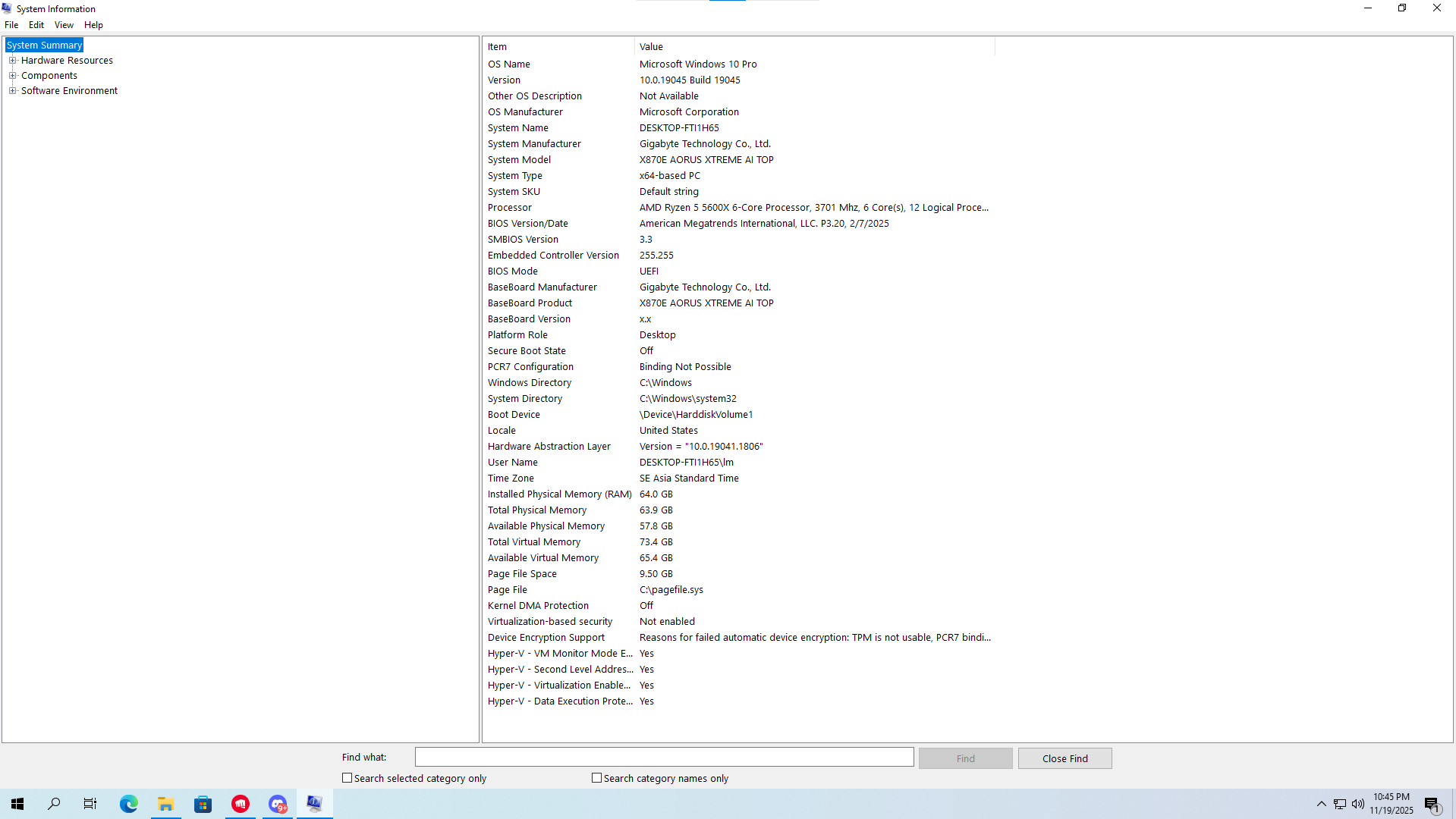Select the User Name row

point(739,463)
